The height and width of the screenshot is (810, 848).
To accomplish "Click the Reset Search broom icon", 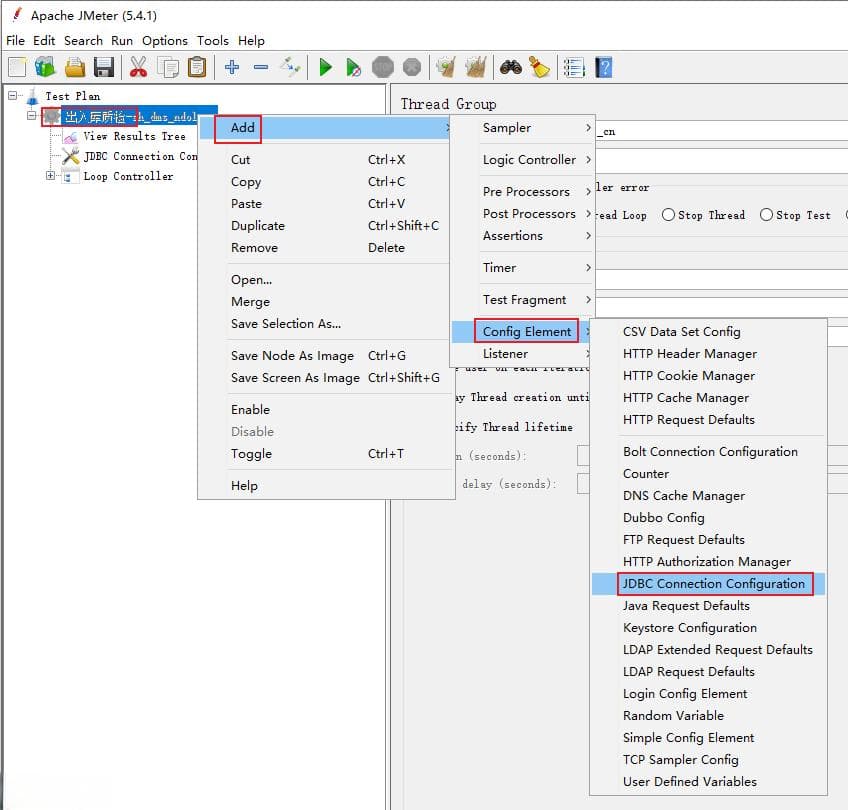I will tap(539, 68).
